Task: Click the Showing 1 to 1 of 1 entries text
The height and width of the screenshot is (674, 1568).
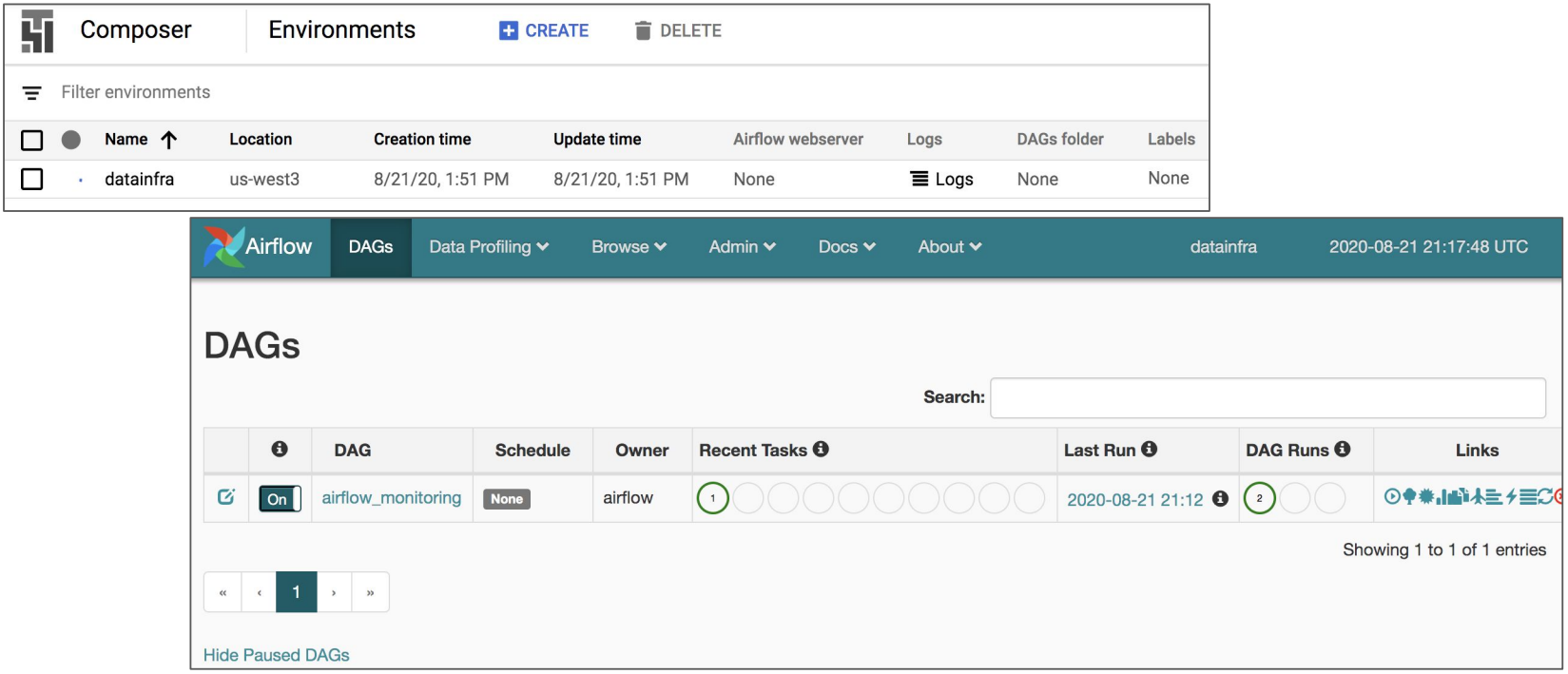Action: (x=1444, y=549)
